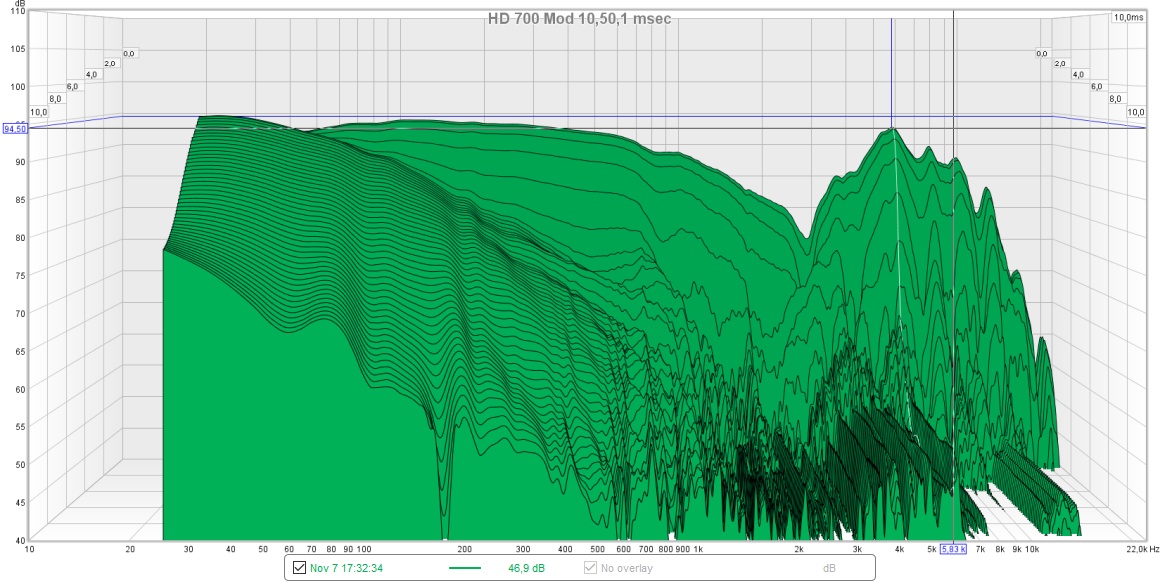Select the 5,83 k frequency cursor label
Viewport: 1160px width, 582px height.
pos(952,549)
